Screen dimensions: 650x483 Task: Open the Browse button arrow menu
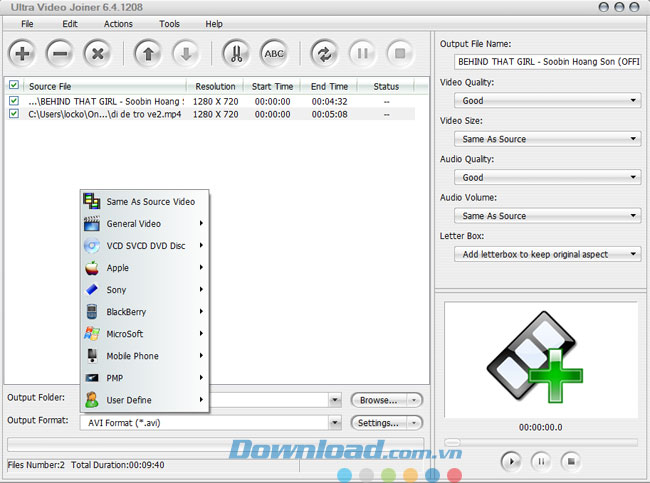pos(414,400)
